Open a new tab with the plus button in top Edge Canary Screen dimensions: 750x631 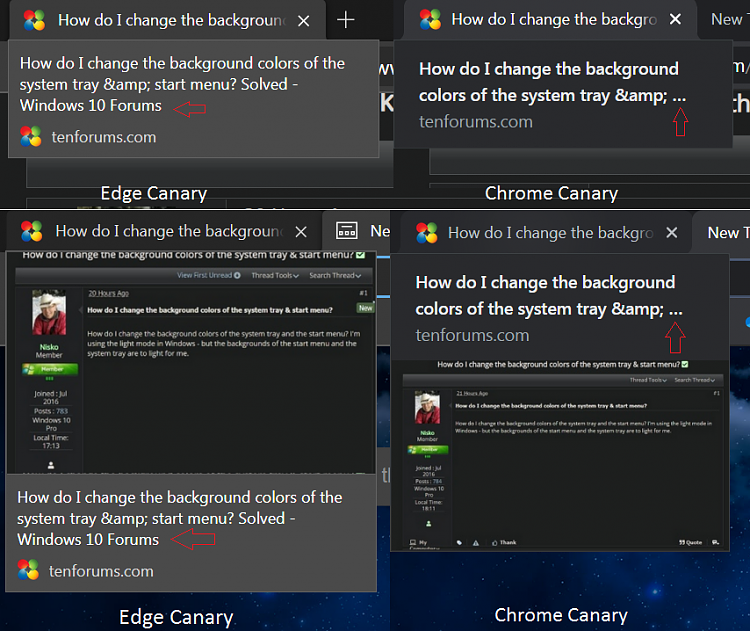click(x=345, y=20)
